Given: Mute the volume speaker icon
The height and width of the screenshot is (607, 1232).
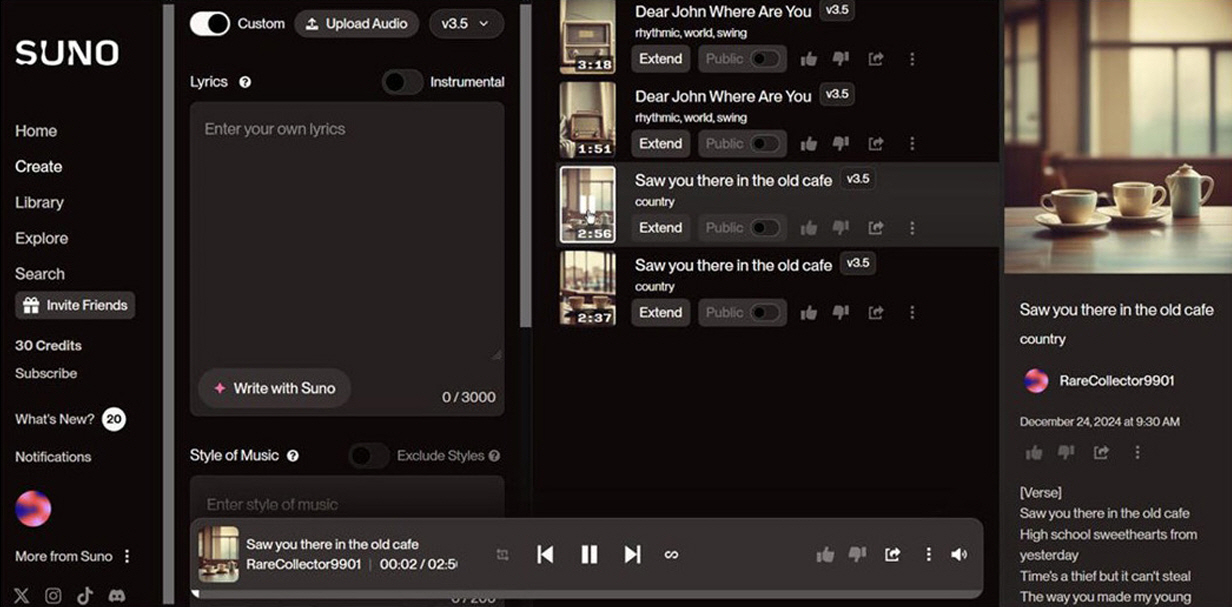Looking at the screenshot, I should click(959, 554).
